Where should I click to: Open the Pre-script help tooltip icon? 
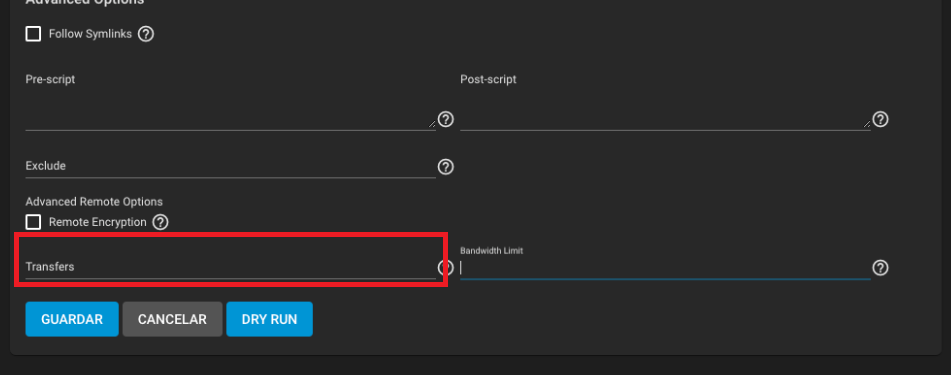tap(446, 119)
